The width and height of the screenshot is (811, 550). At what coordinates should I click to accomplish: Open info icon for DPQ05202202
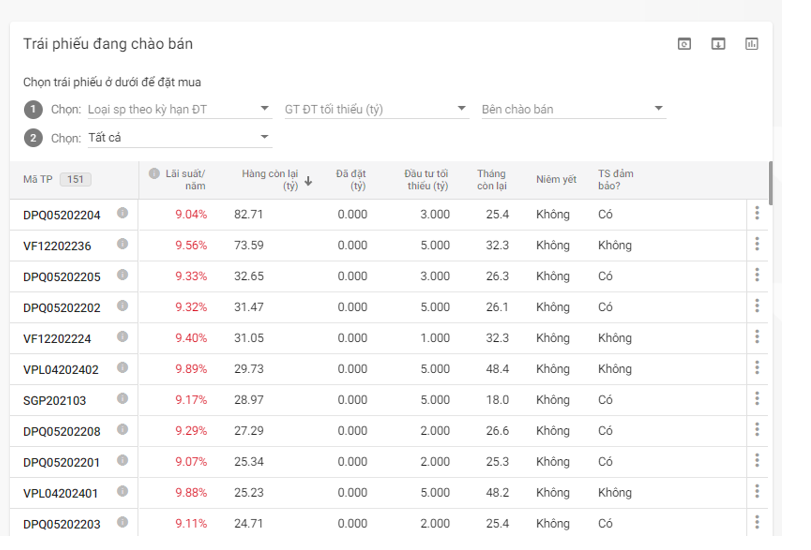click(x=123, y=306)
